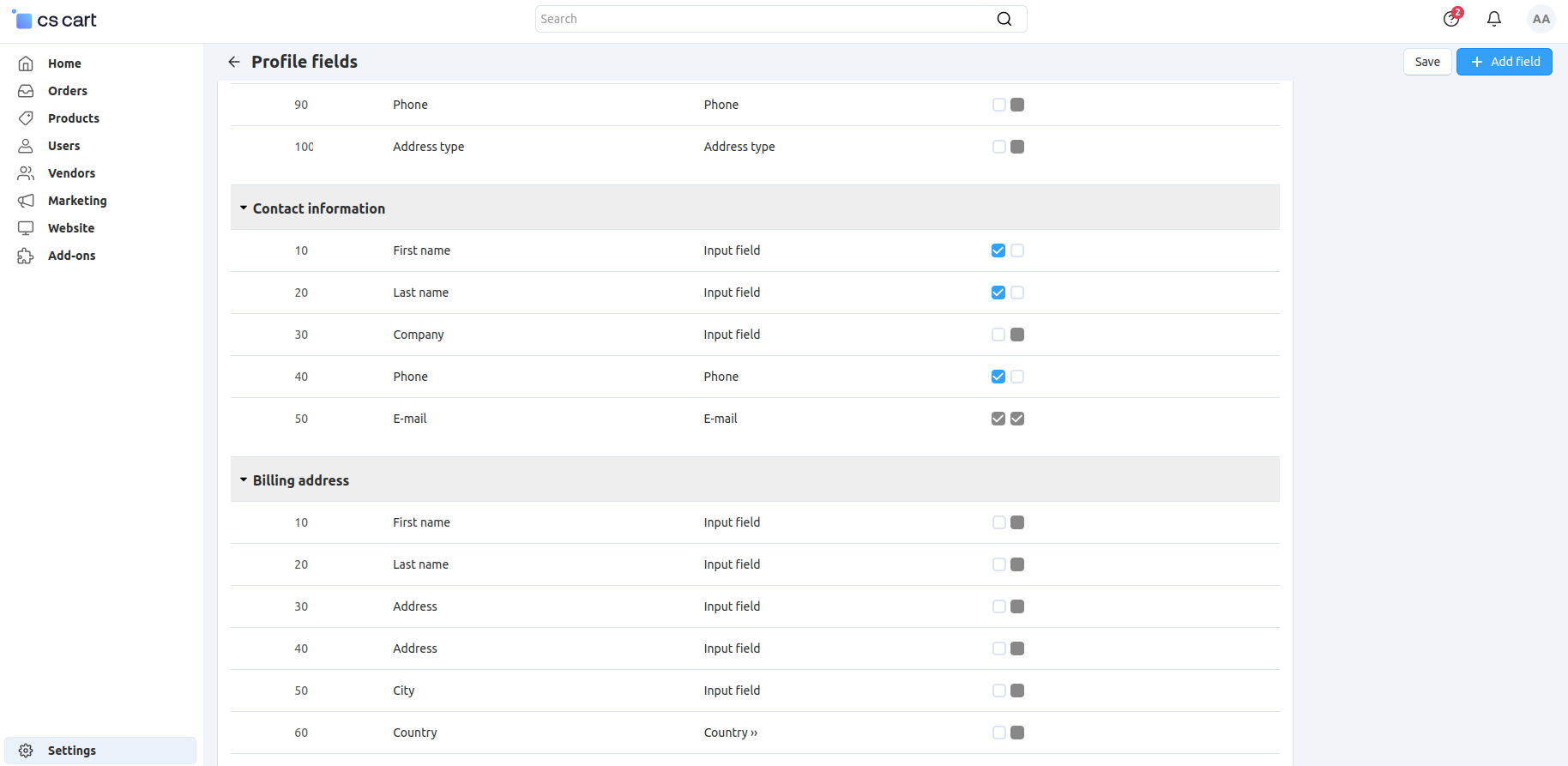The image size is (1568, 766).
Task: Focus the Search input field
Action: (763, 19)
